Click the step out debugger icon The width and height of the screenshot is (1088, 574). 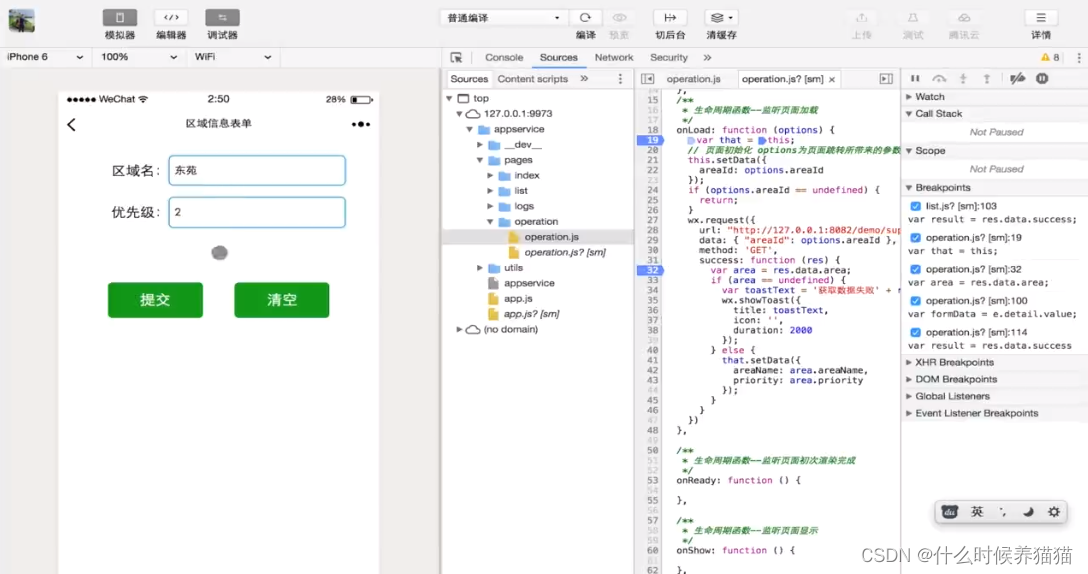tap(987, 78)
